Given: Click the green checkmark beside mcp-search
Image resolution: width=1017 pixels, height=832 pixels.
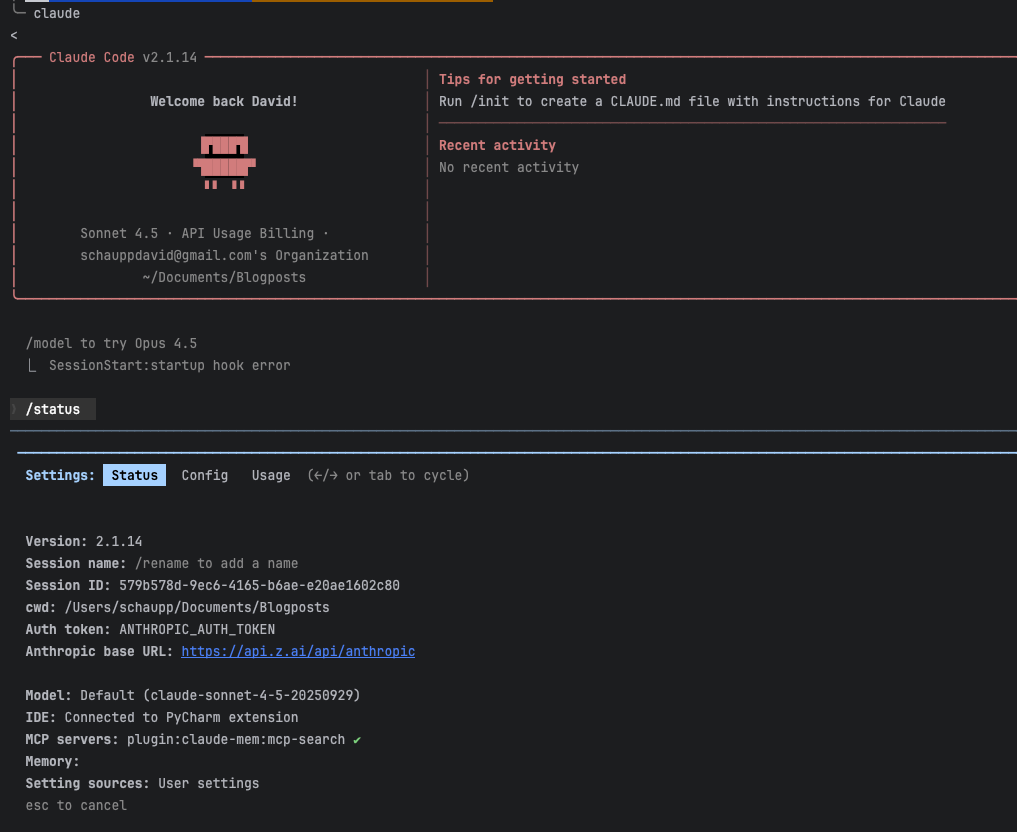Looking at the screenshot, I should tap(357, 740).
